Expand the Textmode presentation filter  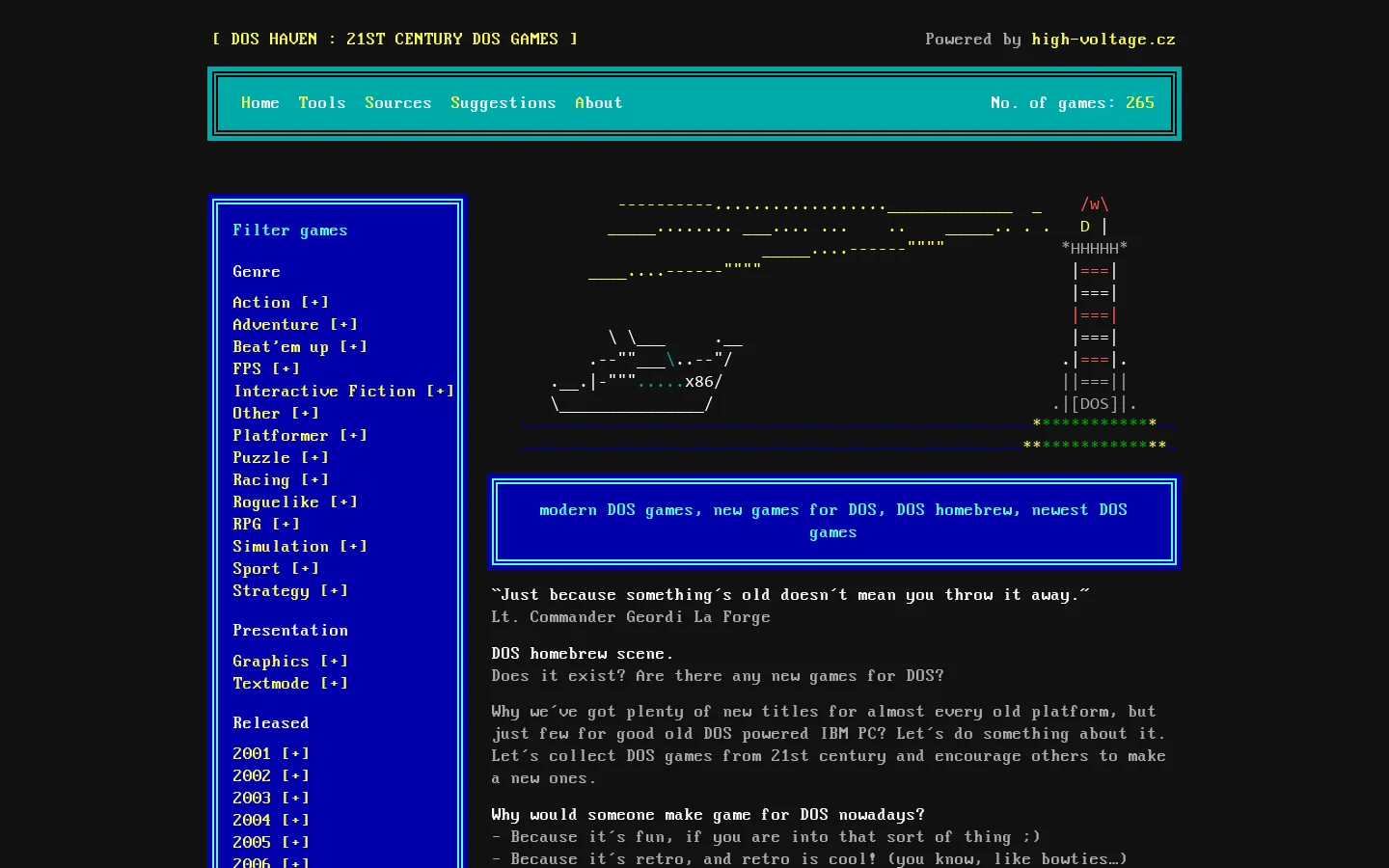pyautogui.click(x=289, y=684)
